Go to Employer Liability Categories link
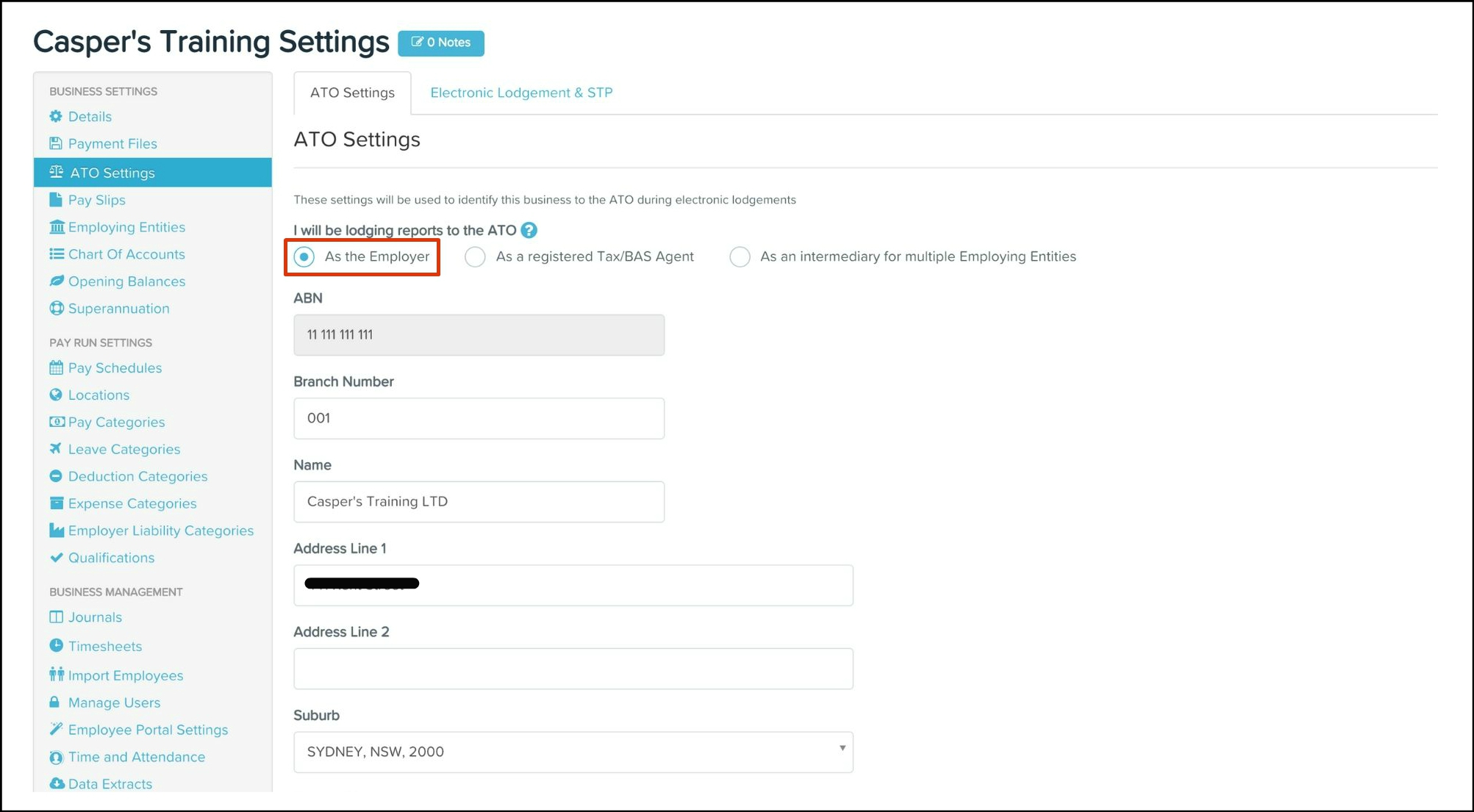 (160, 531)
